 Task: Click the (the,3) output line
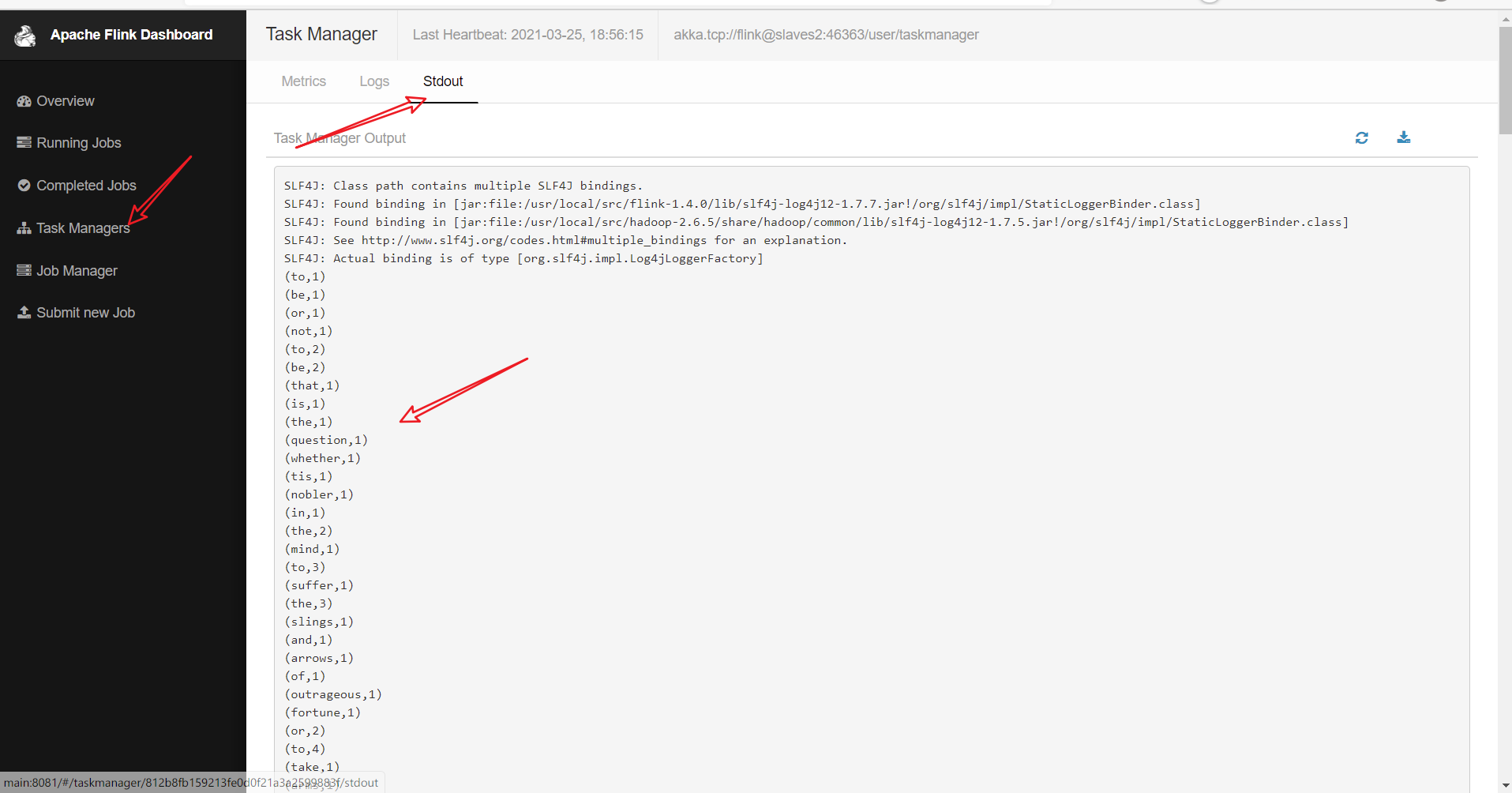click(309, 603)
